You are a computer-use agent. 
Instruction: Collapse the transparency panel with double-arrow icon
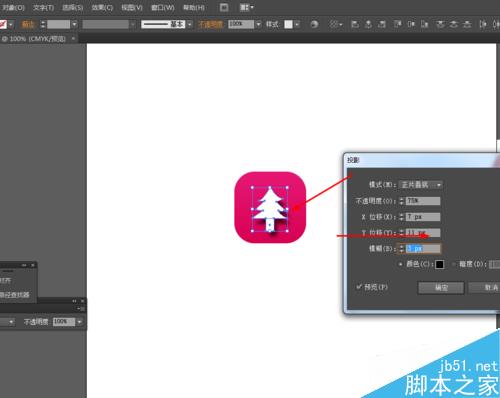pos(74,301)
